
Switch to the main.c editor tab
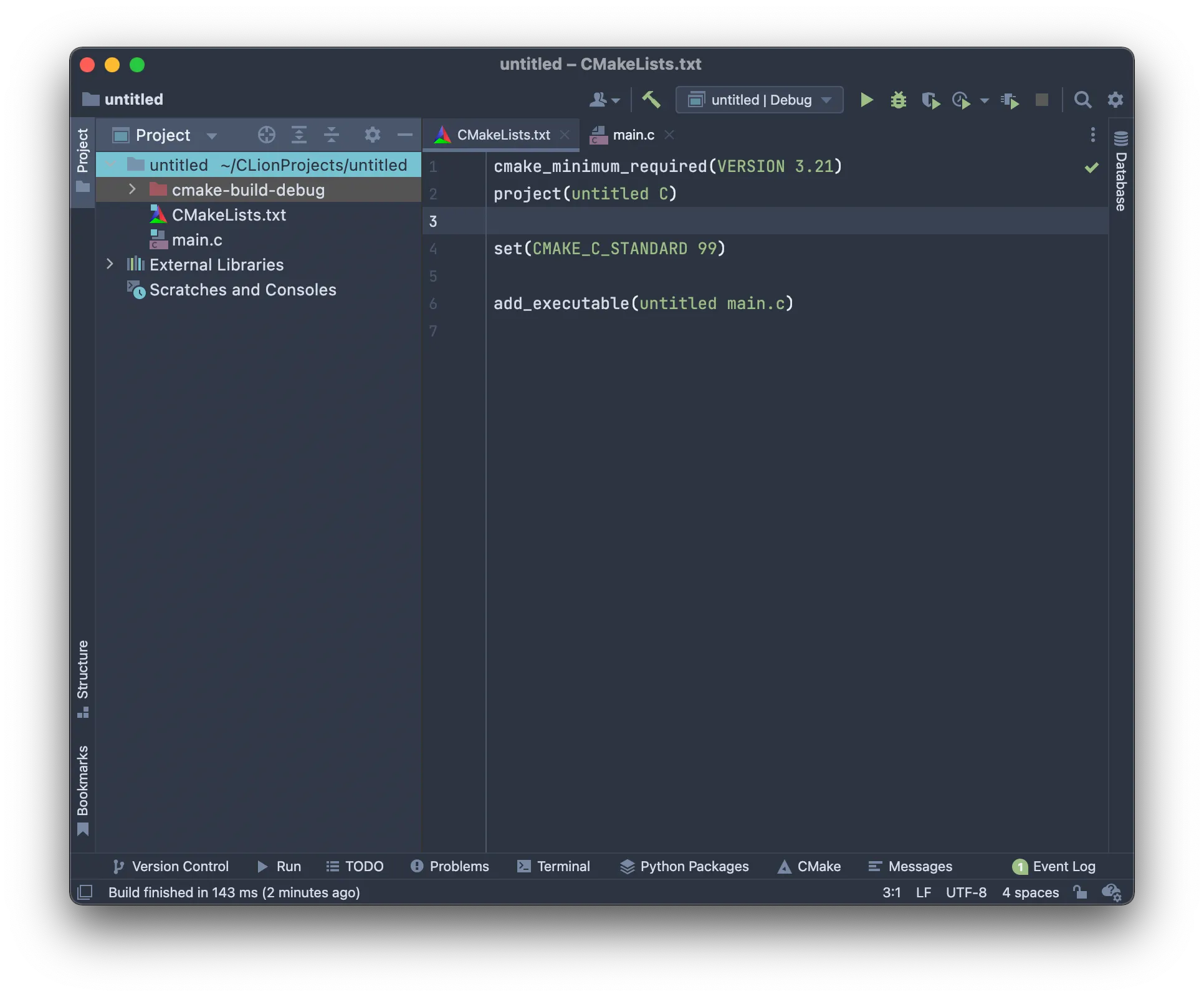pos(633,135)
